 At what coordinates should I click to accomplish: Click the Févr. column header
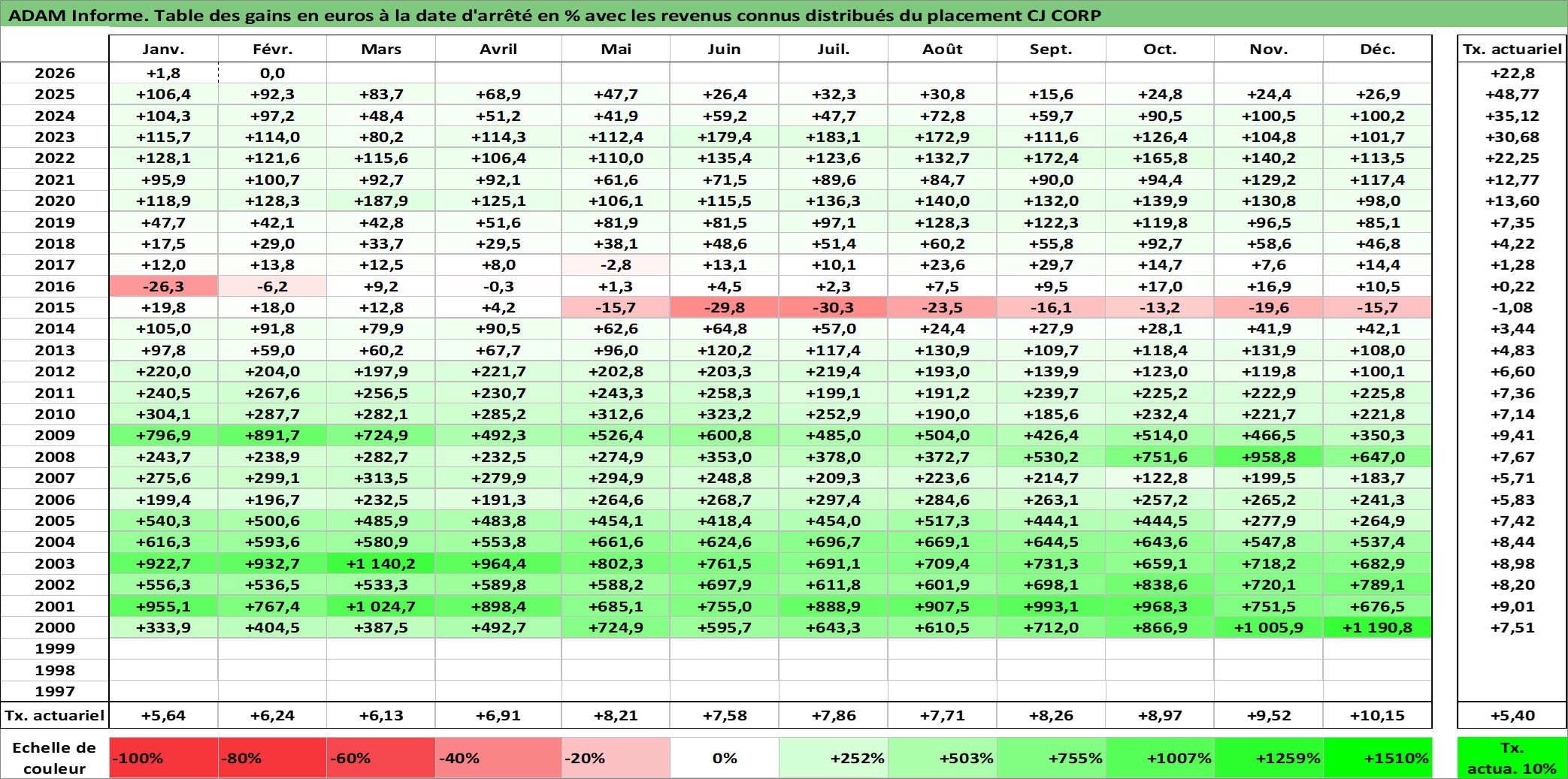tap(273, 49)
